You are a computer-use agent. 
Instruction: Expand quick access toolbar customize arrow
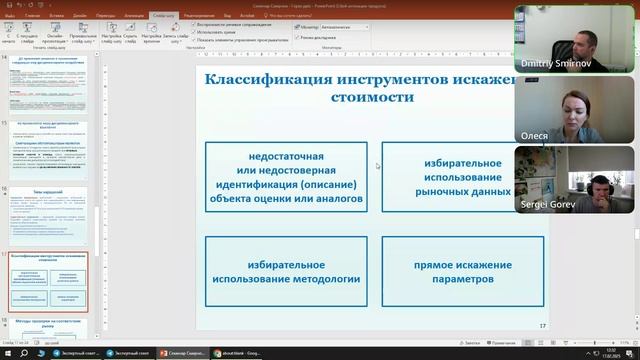click(x=51, y=5)
